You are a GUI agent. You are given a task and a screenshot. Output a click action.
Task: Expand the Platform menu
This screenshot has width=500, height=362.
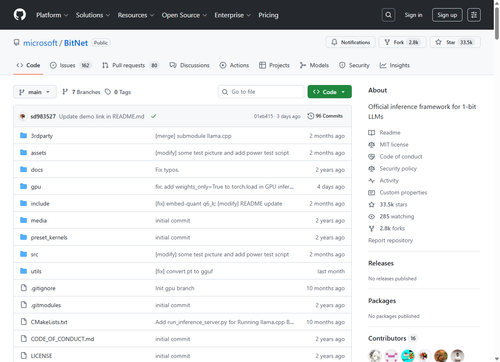pyautogui.click(x=52, y=15)
